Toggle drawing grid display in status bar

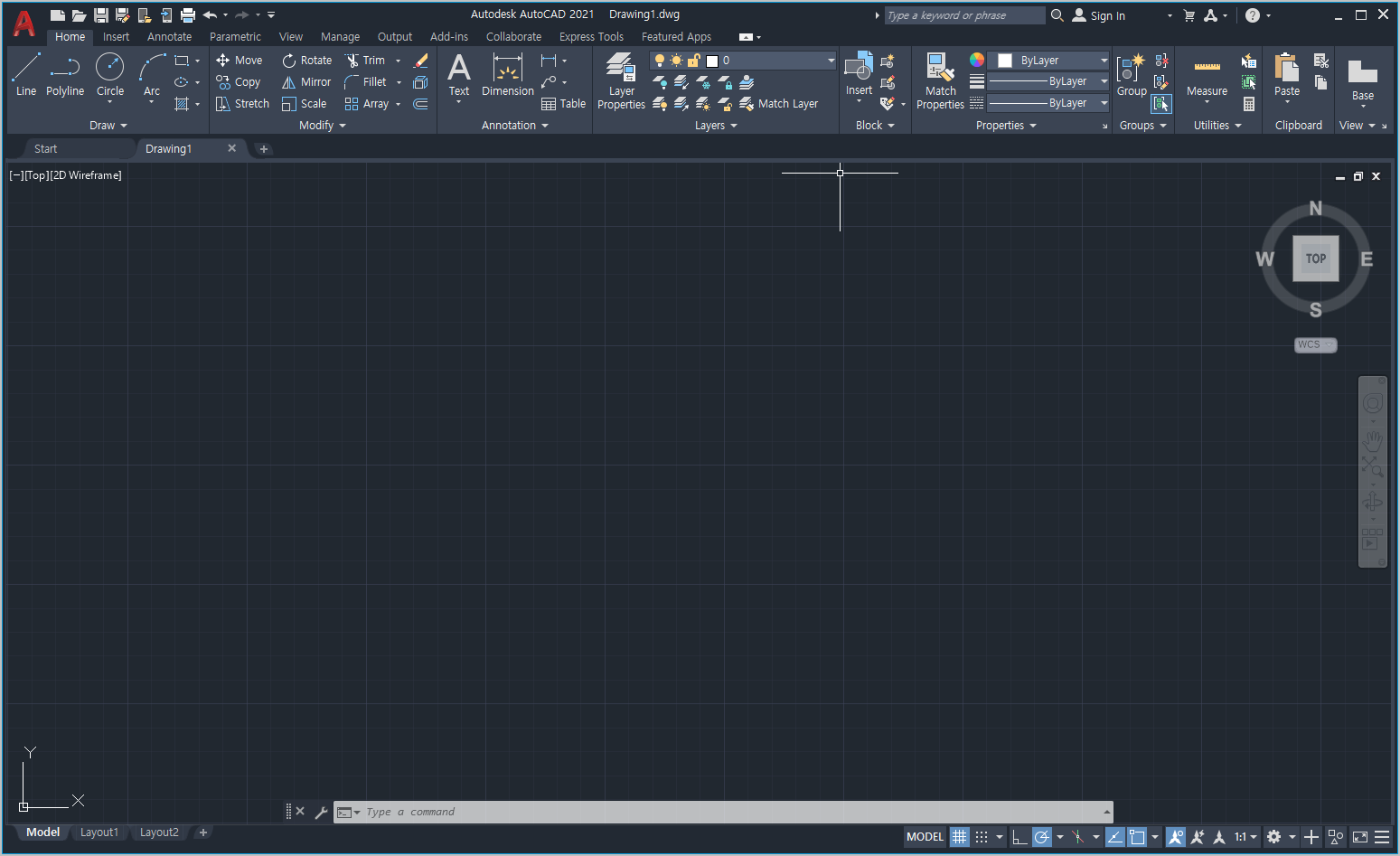(960, 837)
